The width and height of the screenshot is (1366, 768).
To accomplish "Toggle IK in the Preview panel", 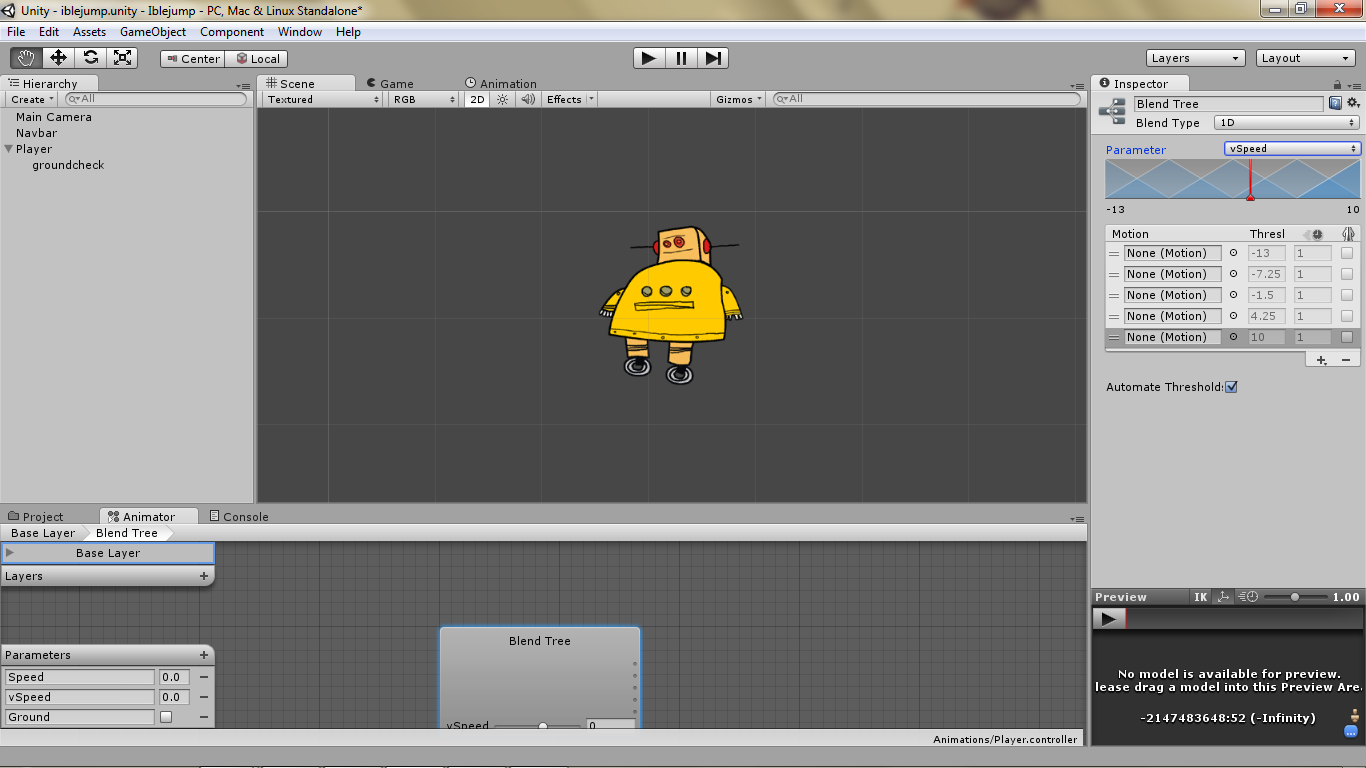I will [x=1201, y=597].
